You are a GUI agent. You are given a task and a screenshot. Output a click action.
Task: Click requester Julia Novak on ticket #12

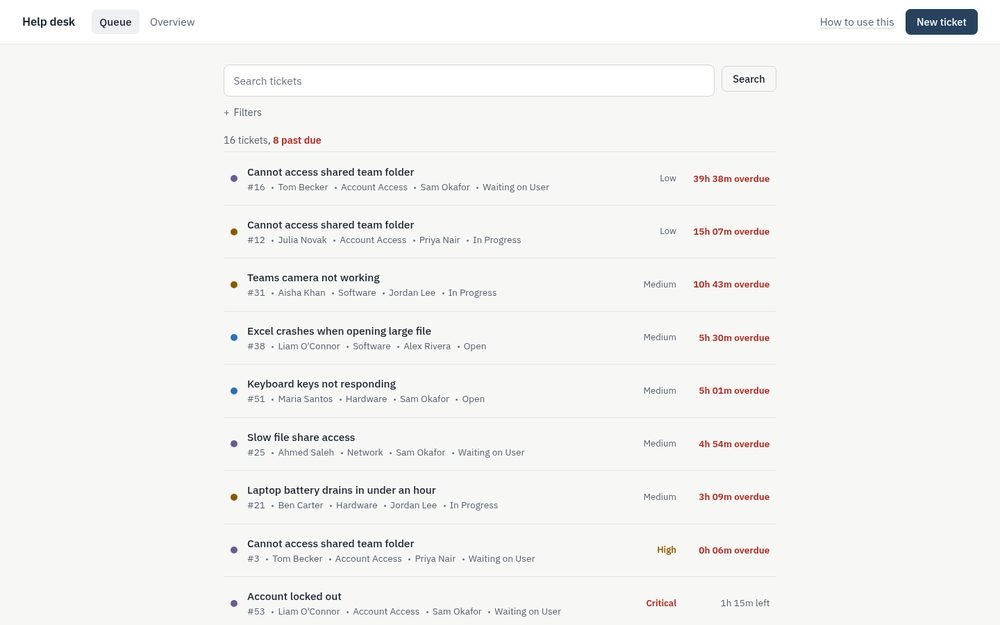pos(302,240)
